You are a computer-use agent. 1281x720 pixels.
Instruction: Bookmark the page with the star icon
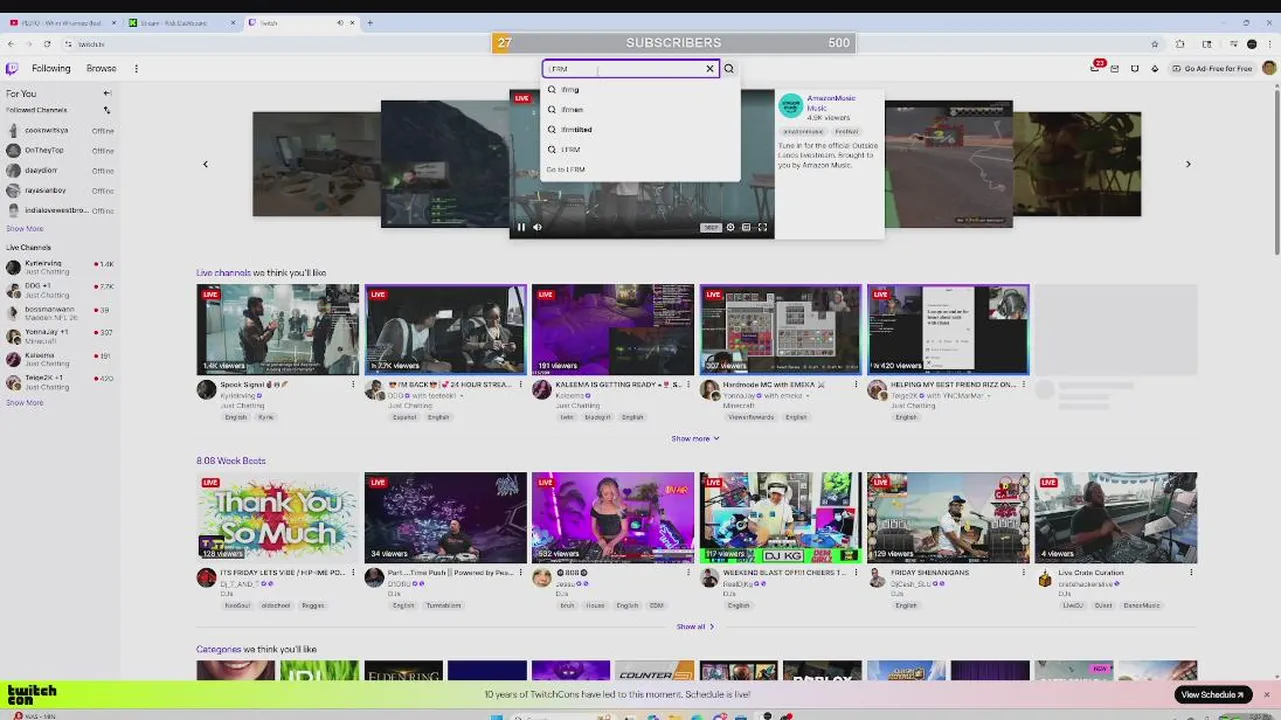[1155, 44]
